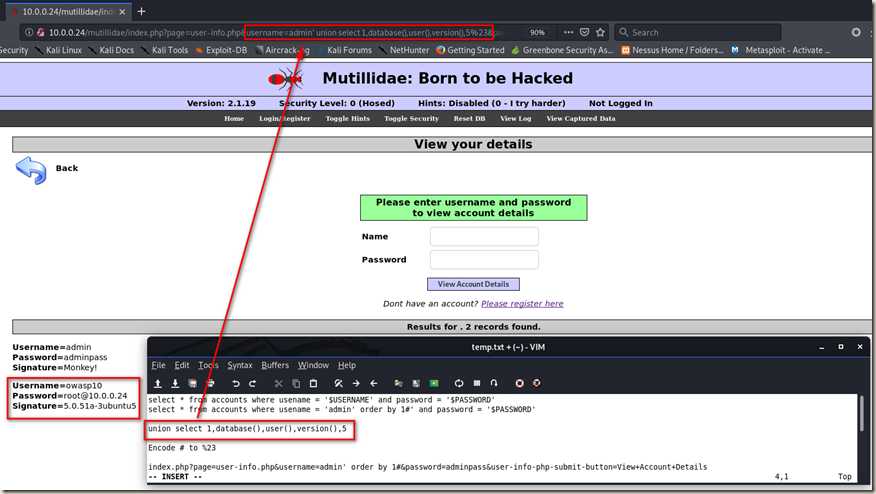Open the Edit menu in VIM
Viewport: 876px width, 494px height.
coord(182,365)
